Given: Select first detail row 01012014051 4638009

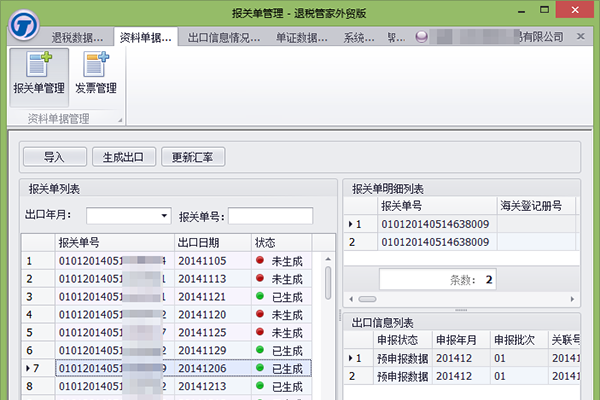Looking at the screenshot, I should pos(461,224).
